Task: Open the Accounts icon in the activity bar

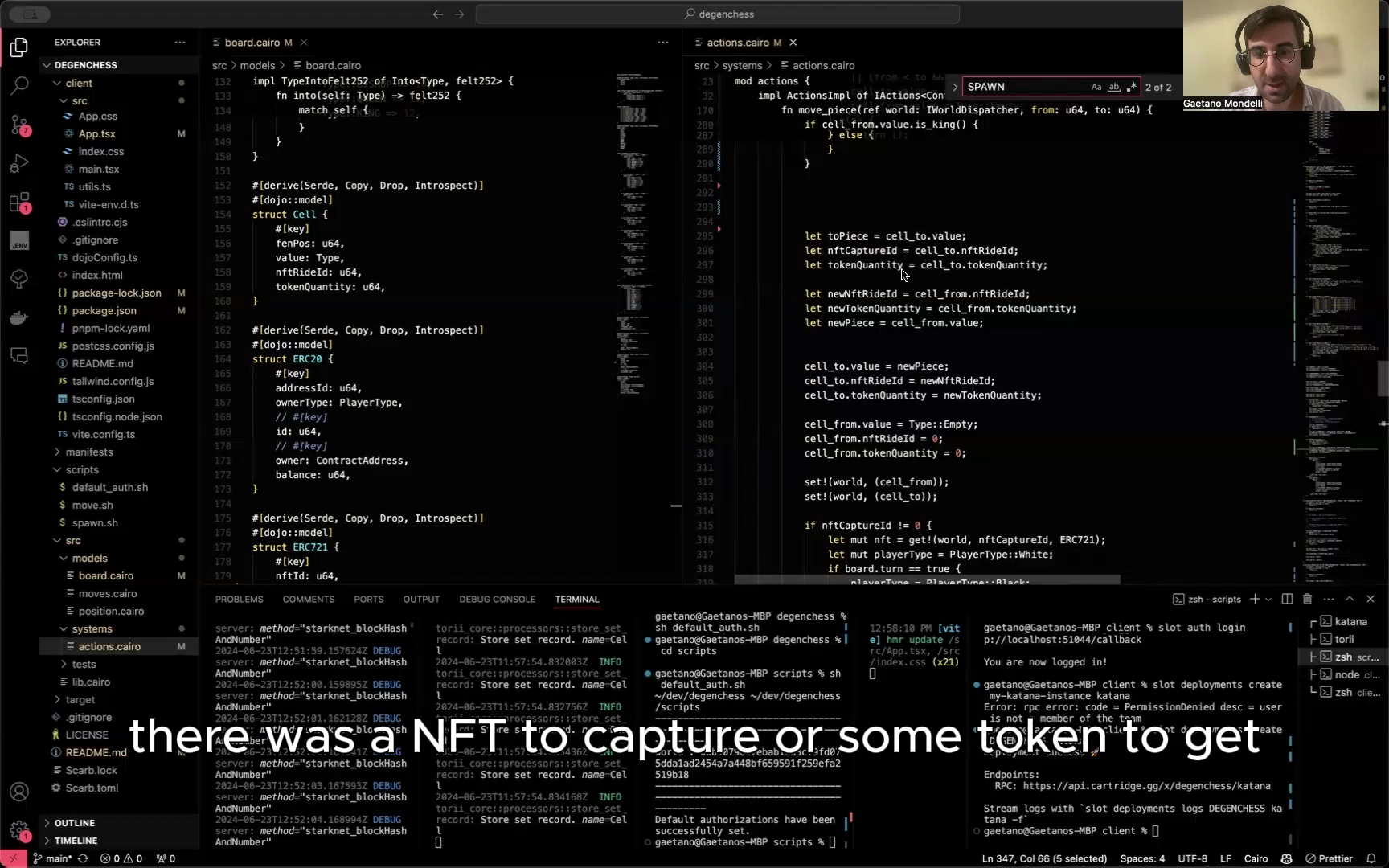Action: tap(19, 792)
